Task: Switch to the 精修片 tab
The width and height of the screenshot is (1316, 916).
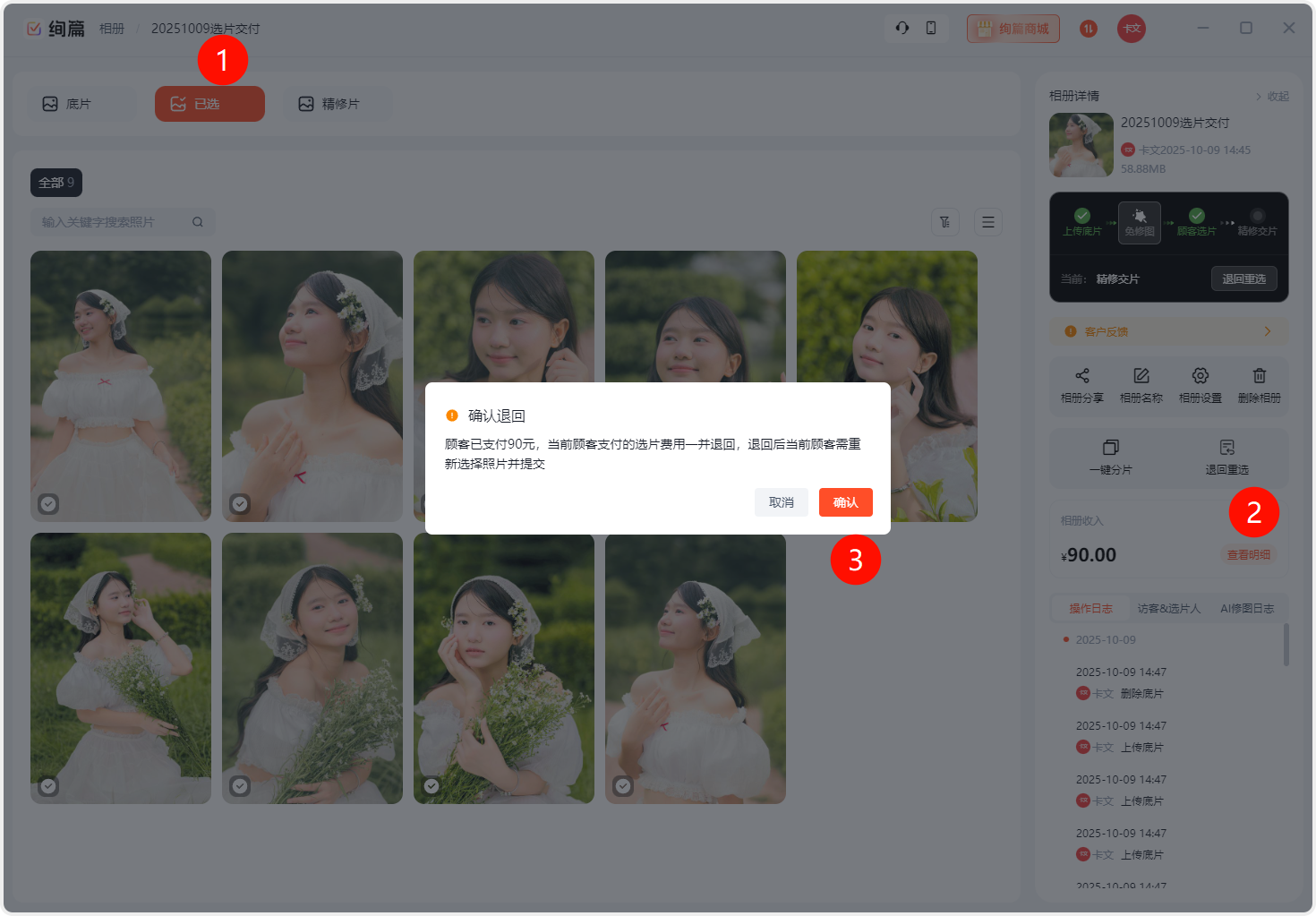Action: click(x=338, y=104)
